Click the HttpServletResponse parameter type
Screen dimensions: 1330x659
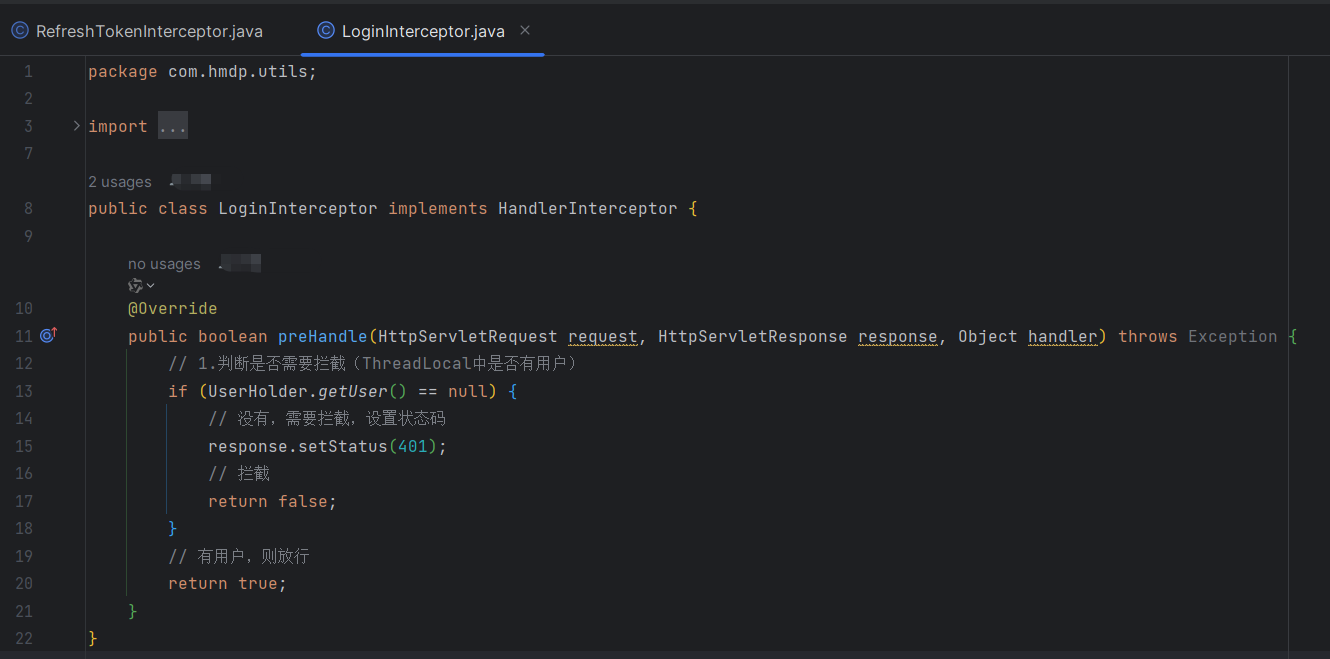click(753, 337)
